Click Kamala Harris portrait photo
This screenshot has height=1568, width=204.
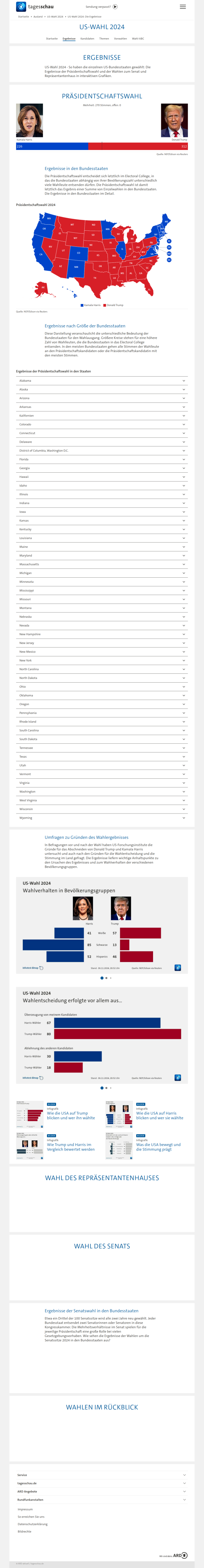[x=29, y=121]
